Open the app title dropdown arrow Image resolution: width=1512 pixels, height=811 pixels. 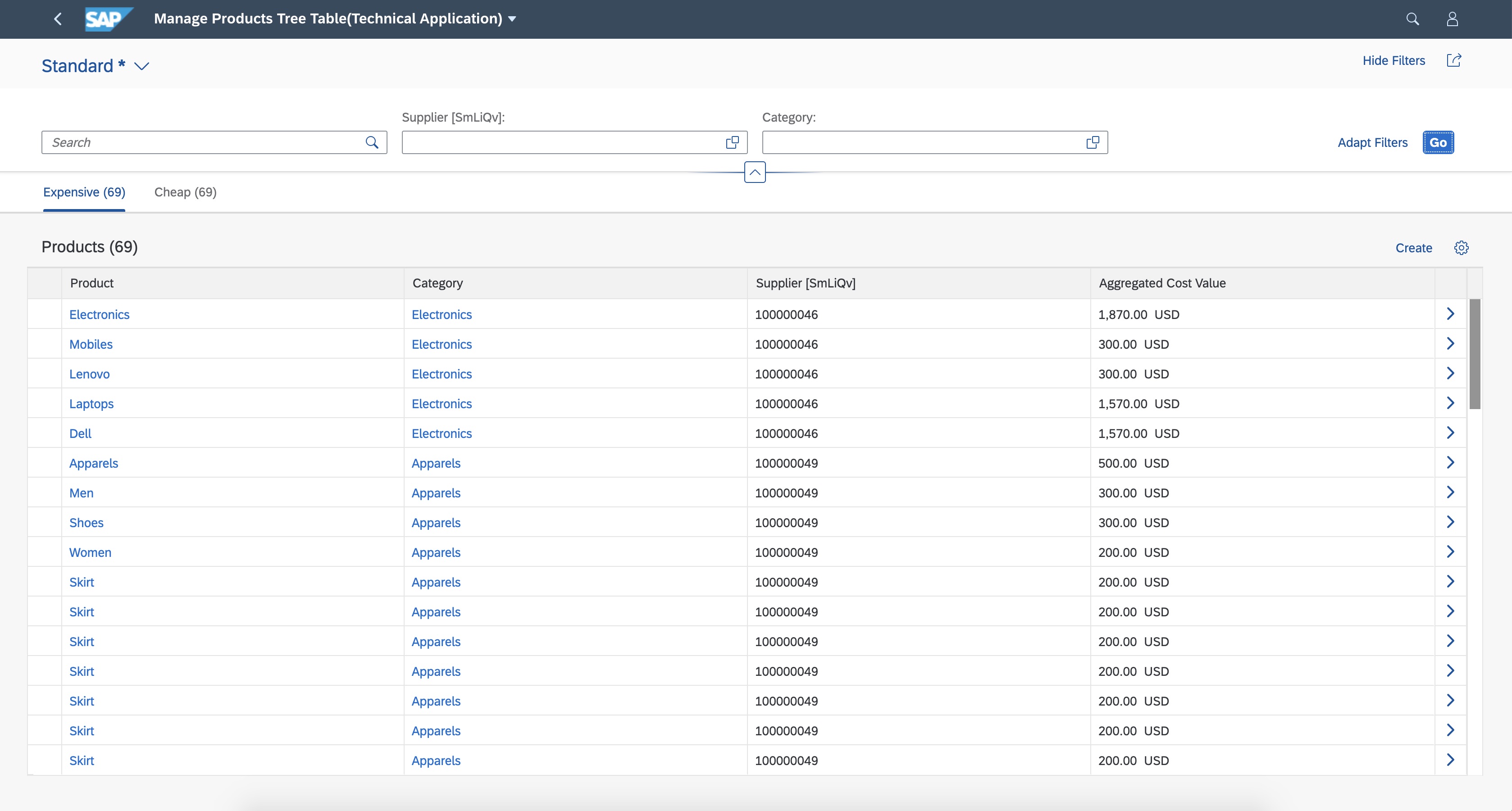tap(511, 18)
